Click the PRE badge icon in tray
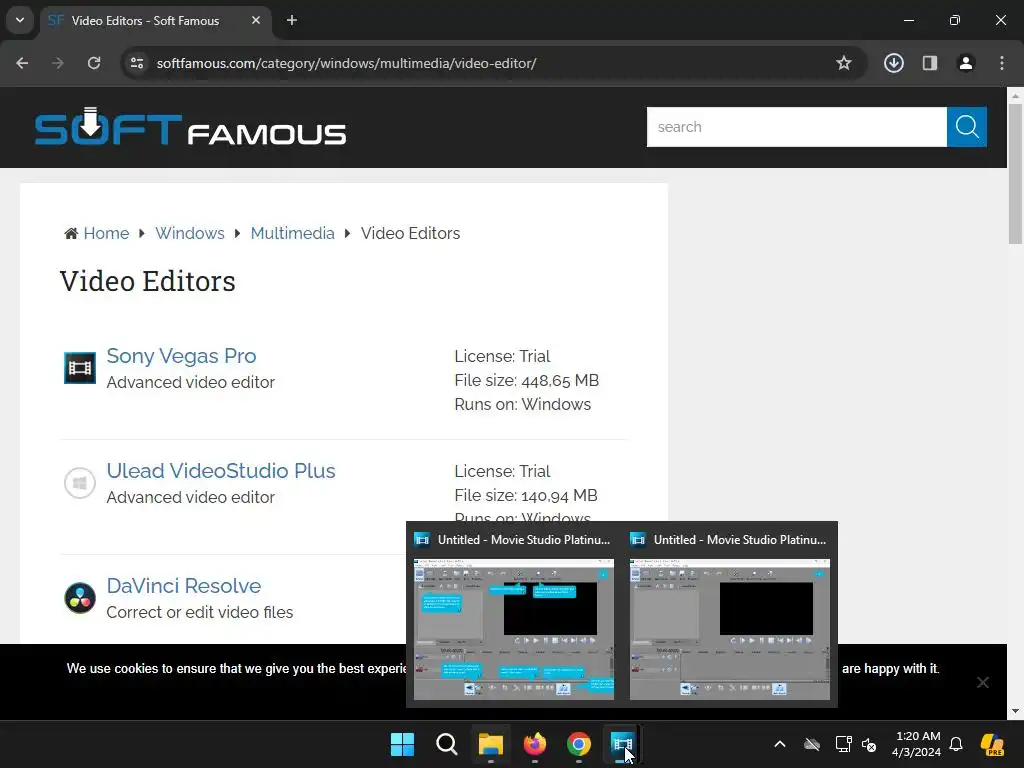Screen dimensions: 1024x768 click(x=993, y=744)
